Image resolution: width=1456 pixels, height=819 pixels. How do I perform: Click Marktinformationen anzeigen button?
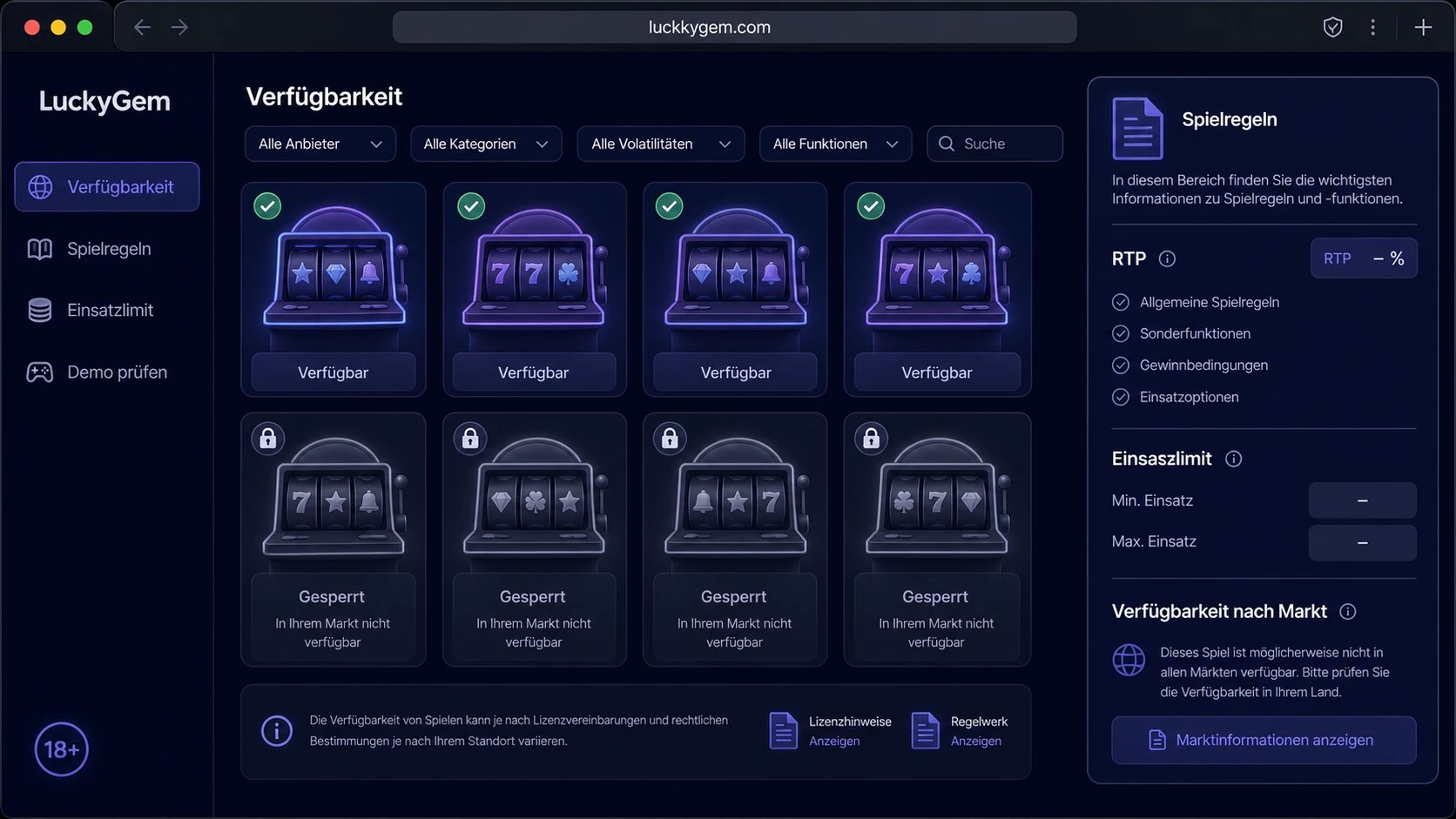[1264, 740]
